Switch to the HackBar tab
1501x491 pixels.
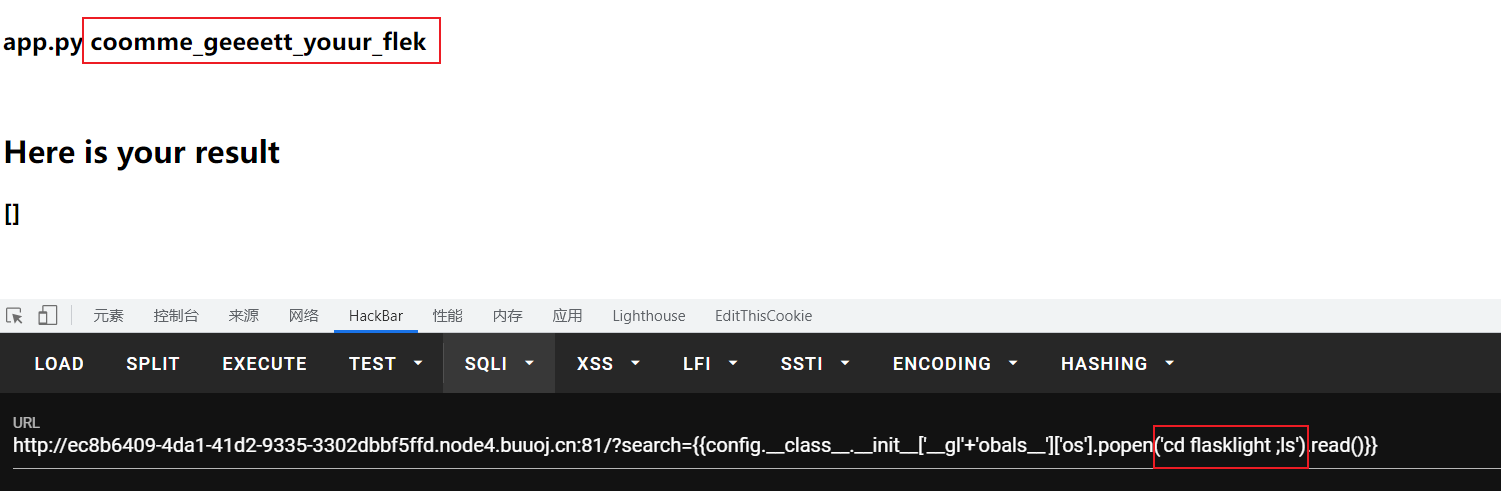(376, 316)
